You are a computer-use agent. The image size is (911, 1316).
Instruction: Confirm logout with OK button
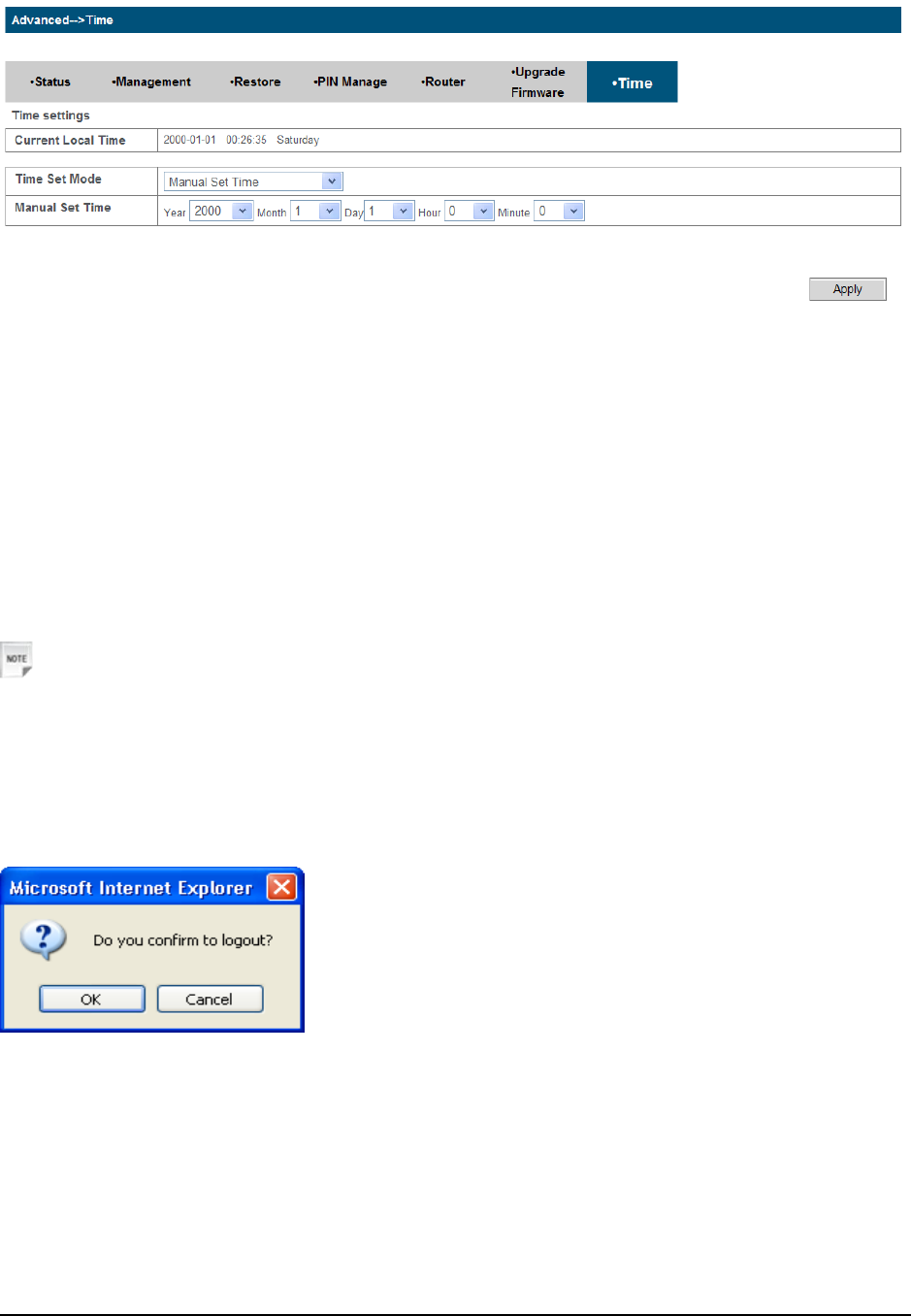91,999
